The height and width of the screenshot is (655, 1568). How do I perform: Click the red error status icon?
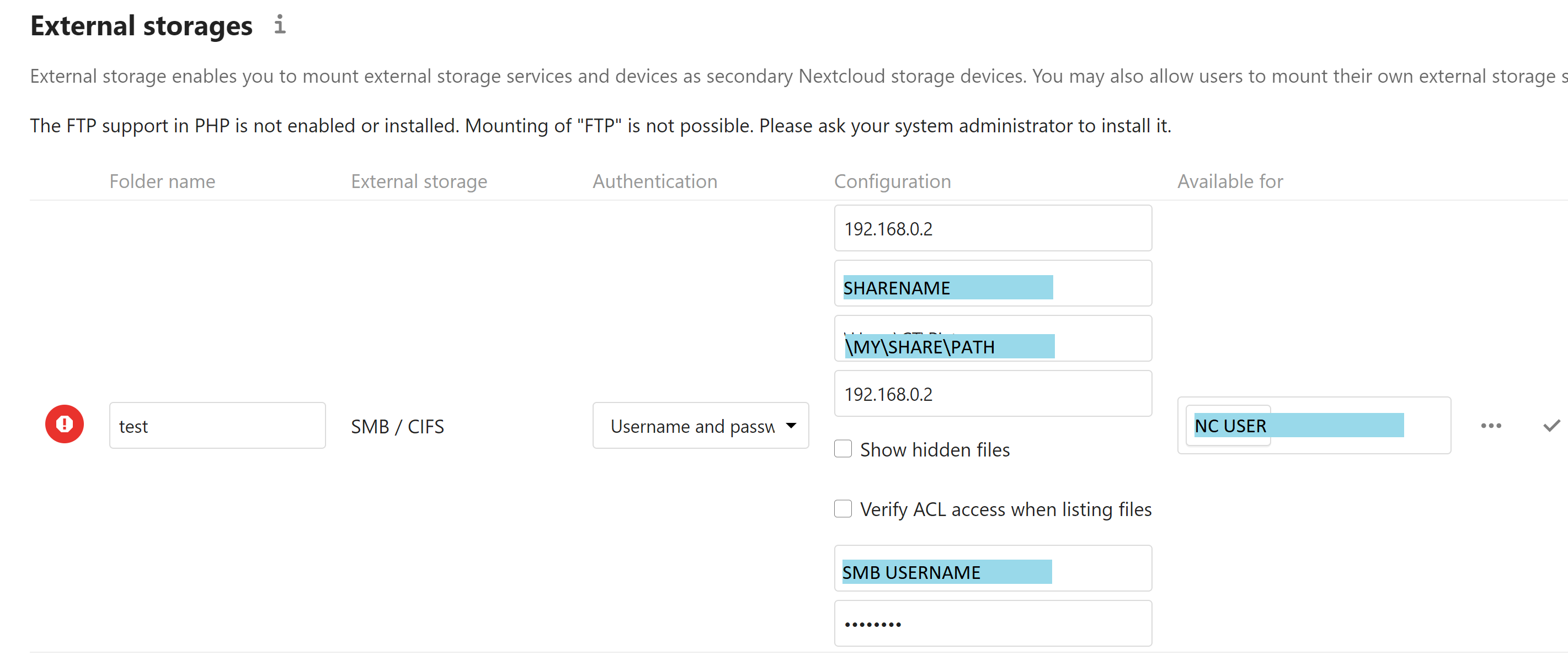[65, 424]
